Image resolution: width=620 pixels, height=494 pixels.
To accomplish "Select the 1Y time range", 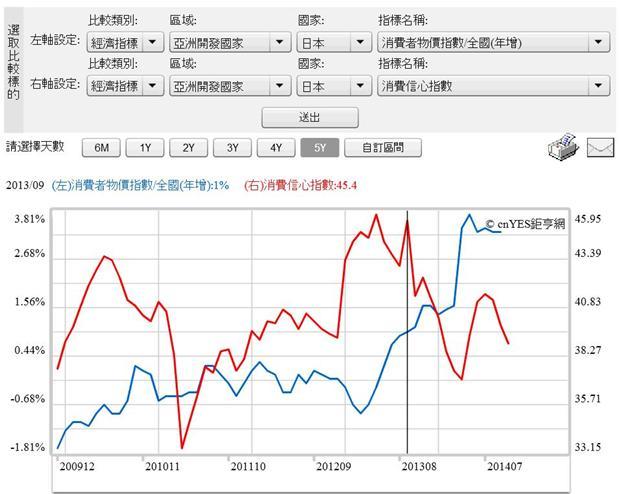I will pyautogui.click(x=145, y=148).
